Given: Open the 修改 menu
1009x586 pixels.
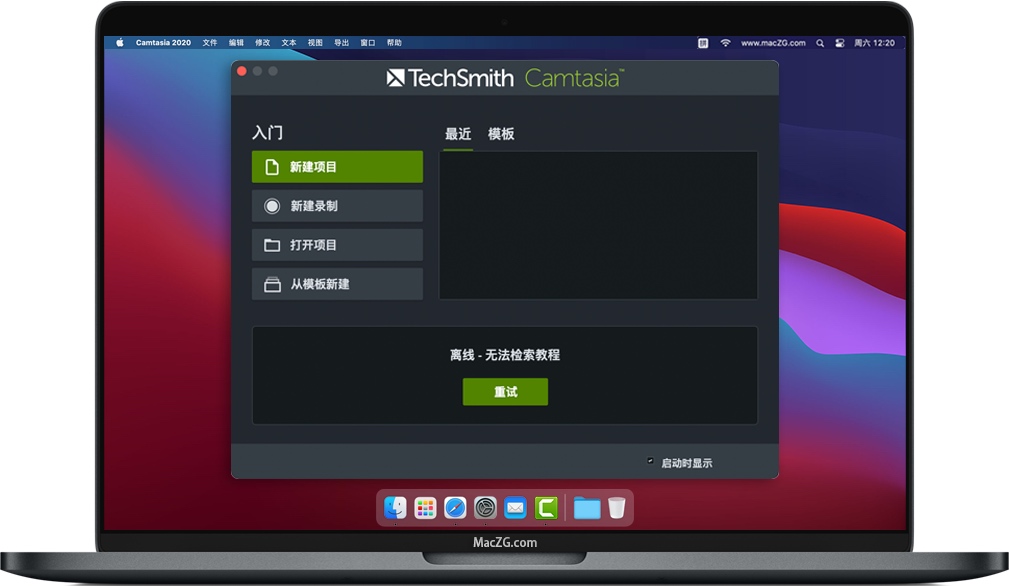Looking at the screenshot, I should coord(263,43).
